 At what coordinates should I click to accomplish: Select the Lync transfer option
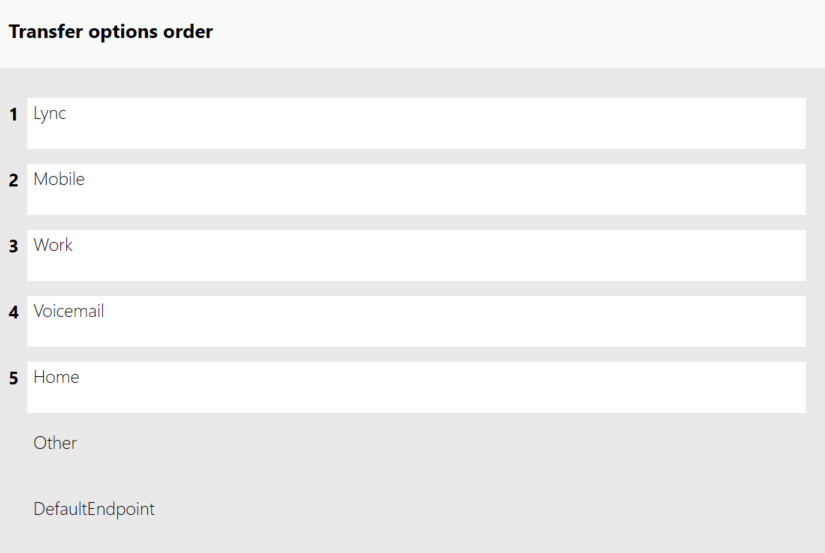(x=416, y=123)
